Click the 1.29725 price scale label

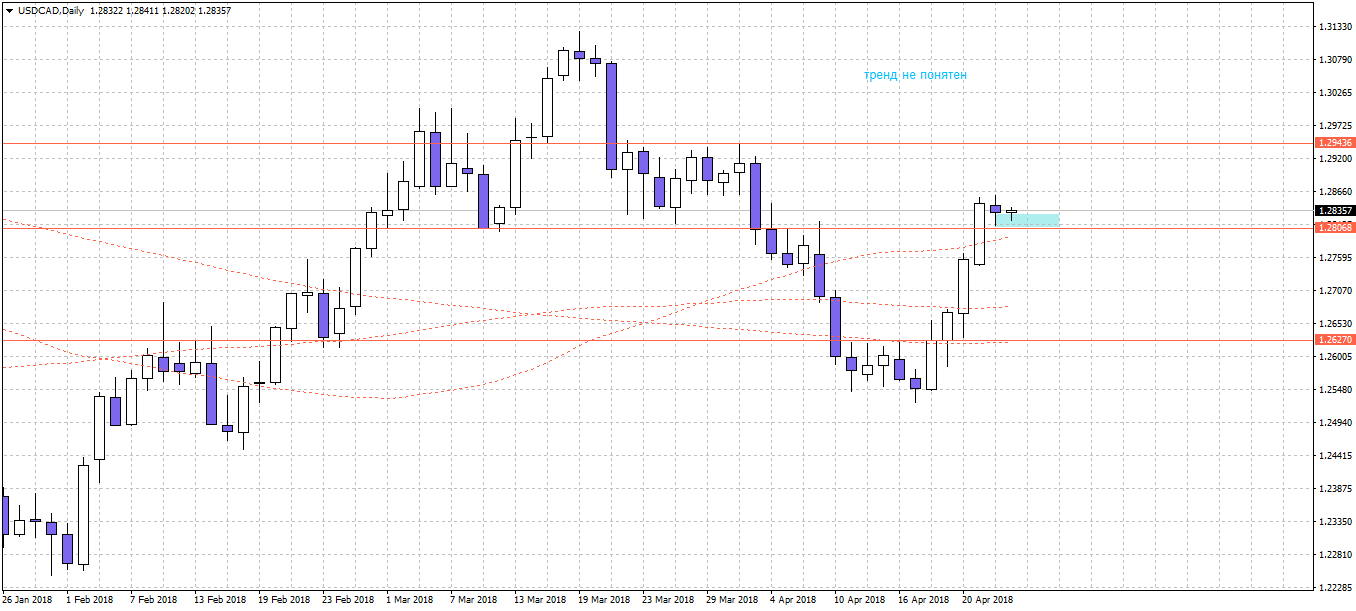[x=1336, y=125]
